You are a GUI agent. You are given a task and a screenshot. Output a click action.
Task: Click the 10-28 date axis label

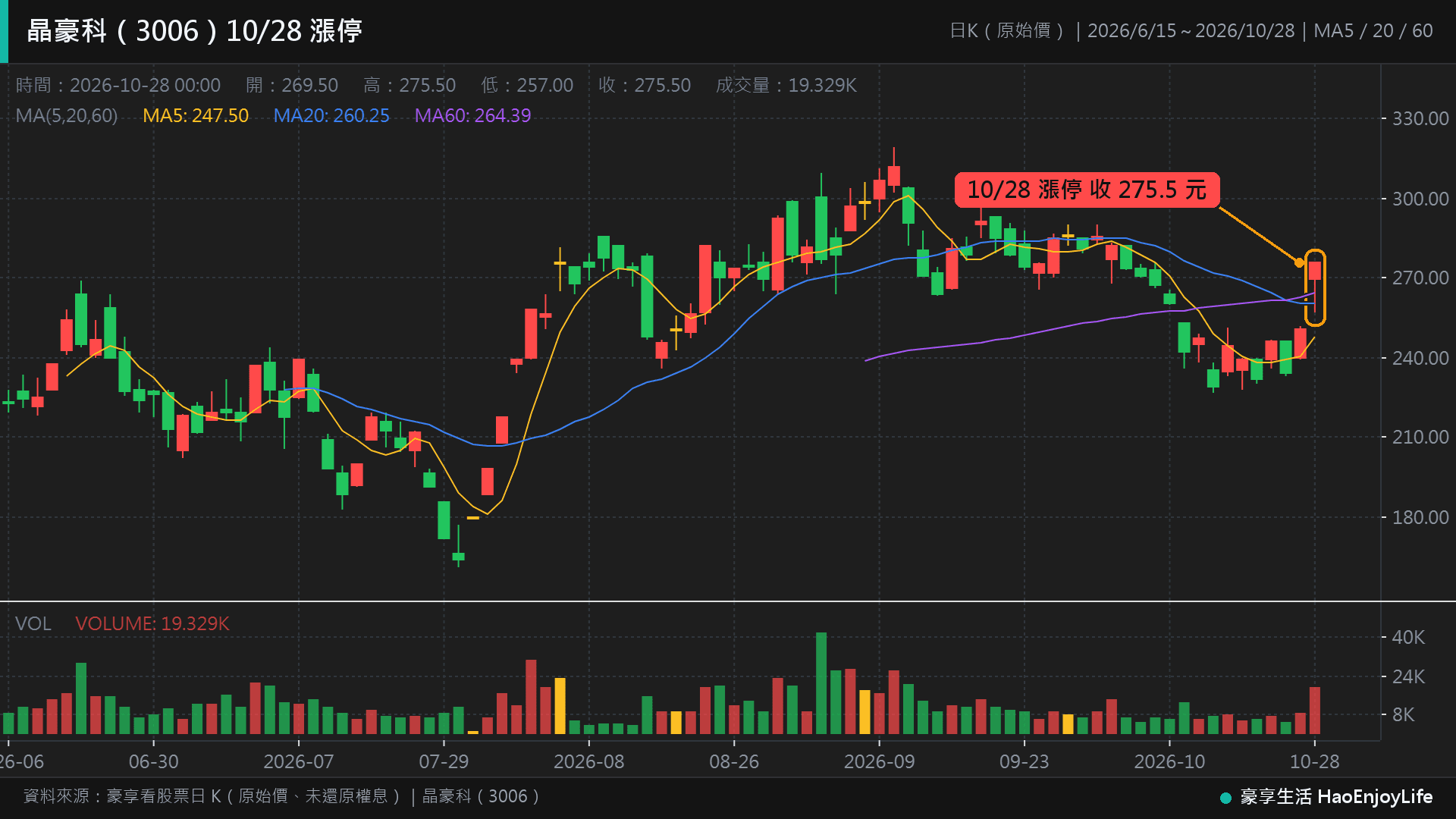click(1315, 761)
